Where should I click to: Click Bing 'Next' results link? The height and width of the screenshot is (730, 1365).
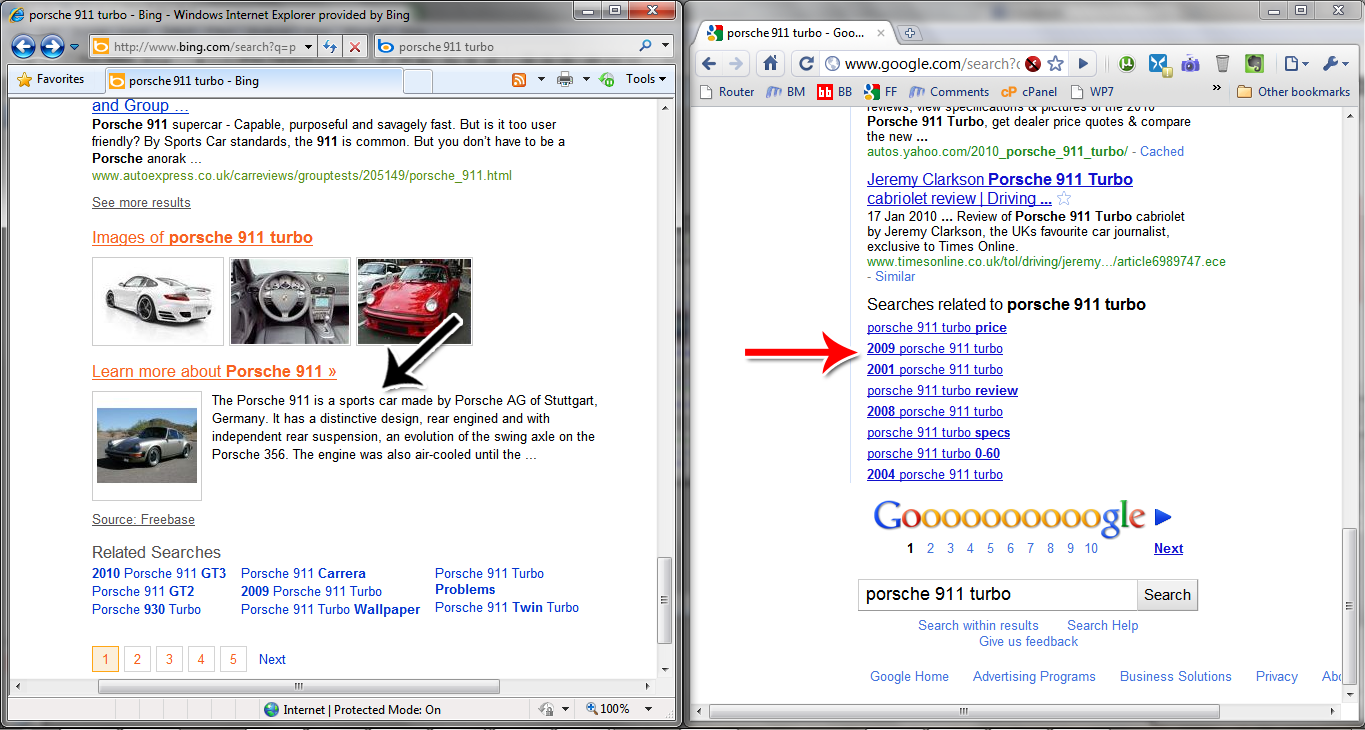point(272,660)
